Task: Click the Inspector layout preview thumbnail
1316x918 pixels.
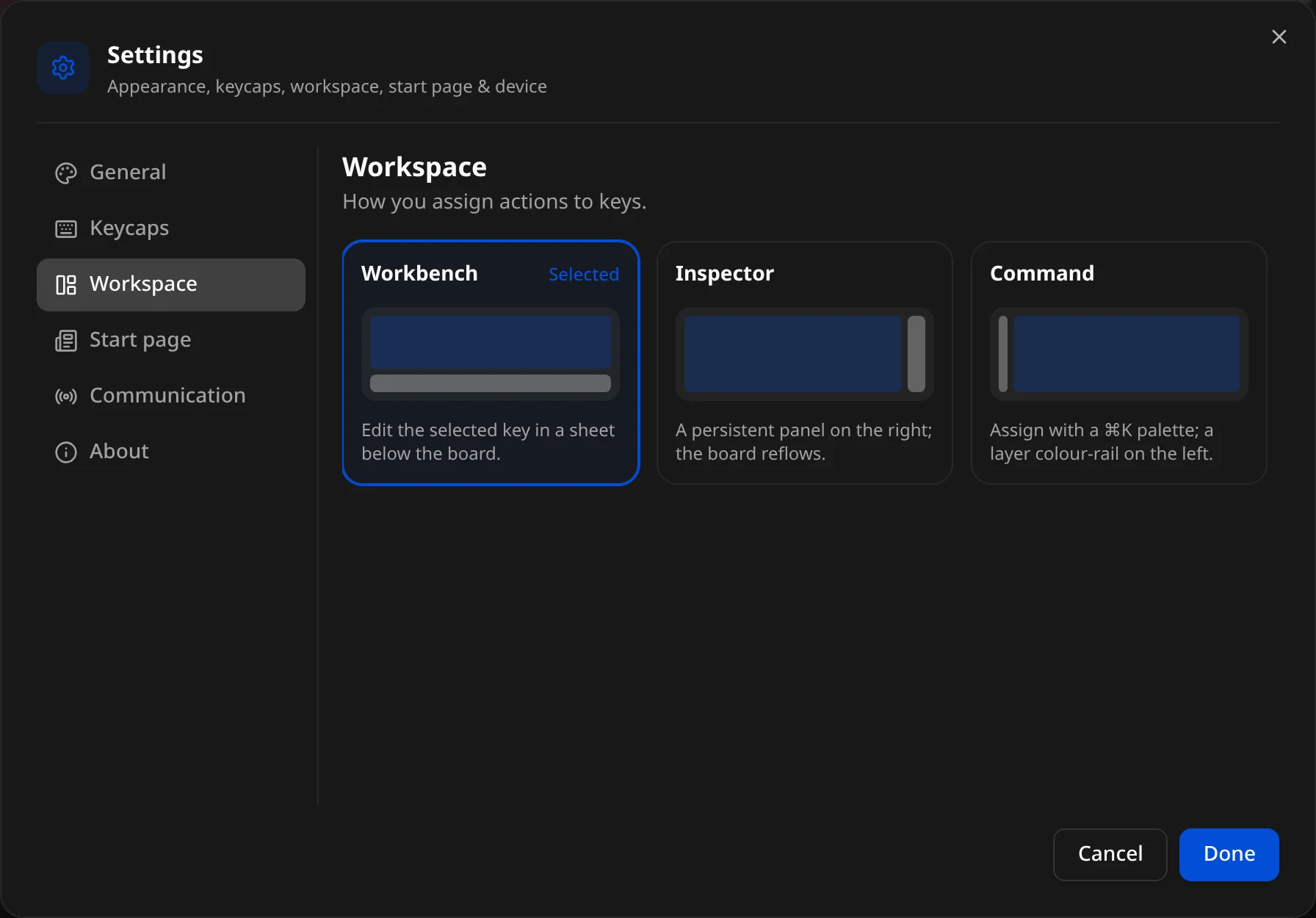Action: point(805,354)
